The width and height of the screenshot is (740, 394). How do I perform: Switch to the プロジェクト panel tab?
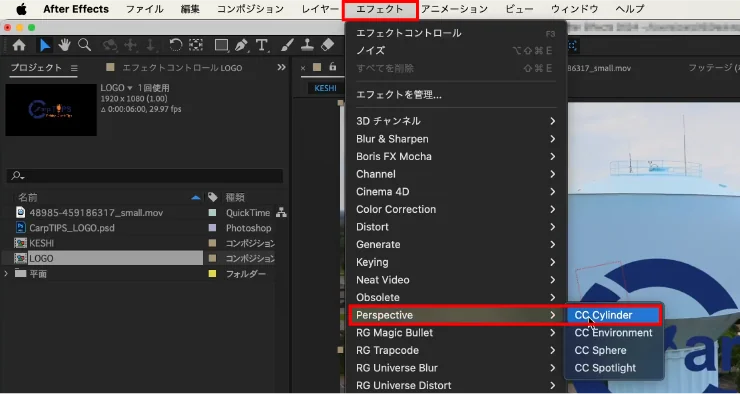(36, 68)
